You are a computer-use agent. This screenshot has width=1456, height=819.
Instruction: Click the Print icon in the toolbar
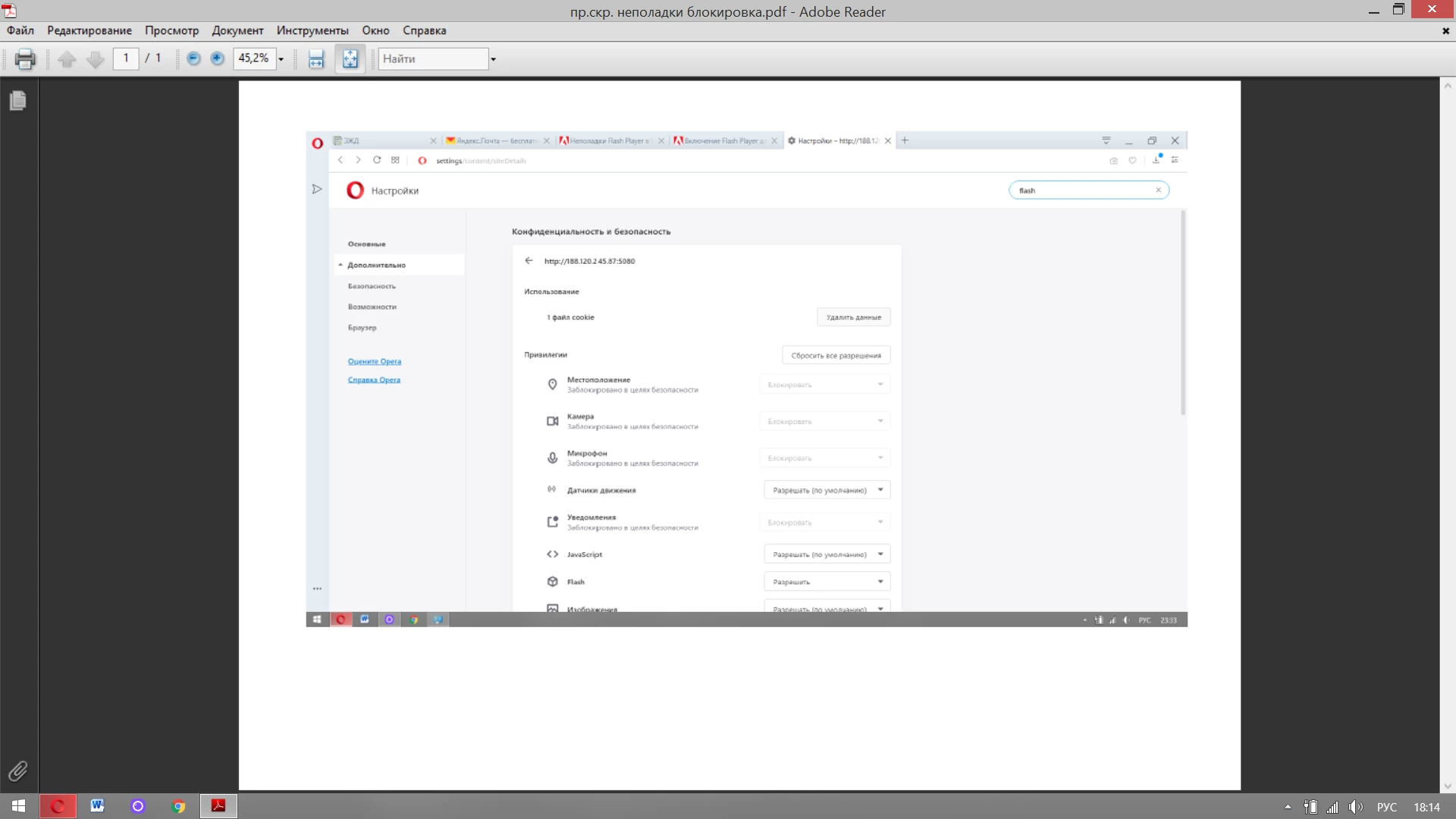[25, 59]
